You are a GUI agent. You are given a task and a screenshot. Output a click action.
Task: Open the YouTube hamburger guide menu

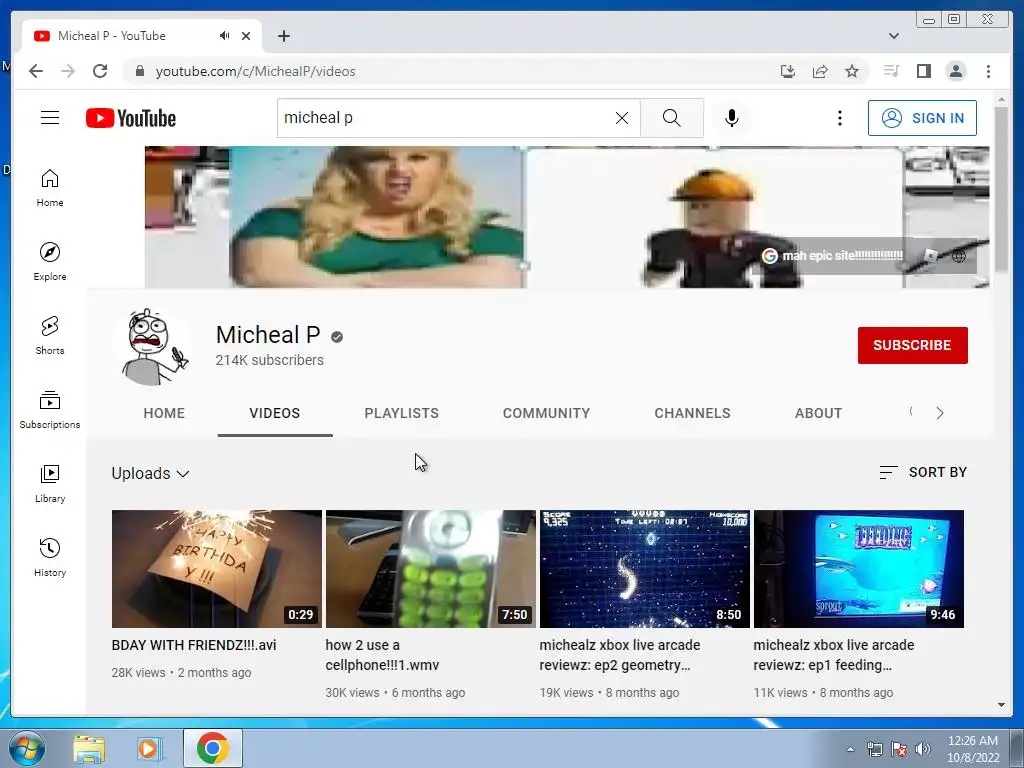50,118
